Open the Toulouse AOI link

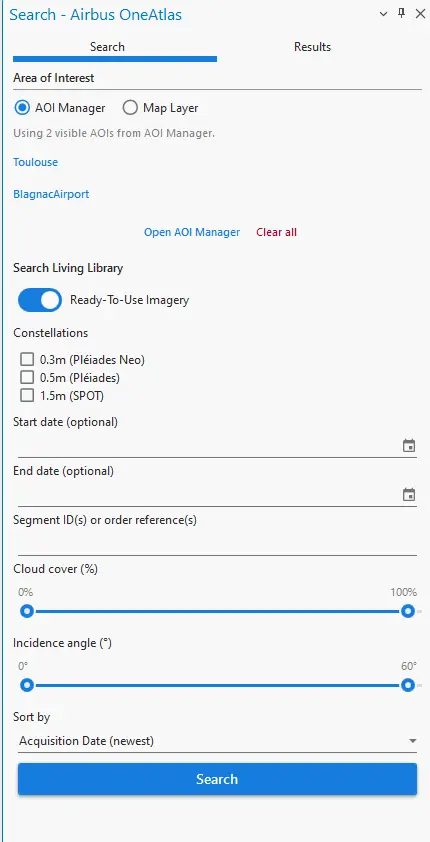(x=35, y=162)
